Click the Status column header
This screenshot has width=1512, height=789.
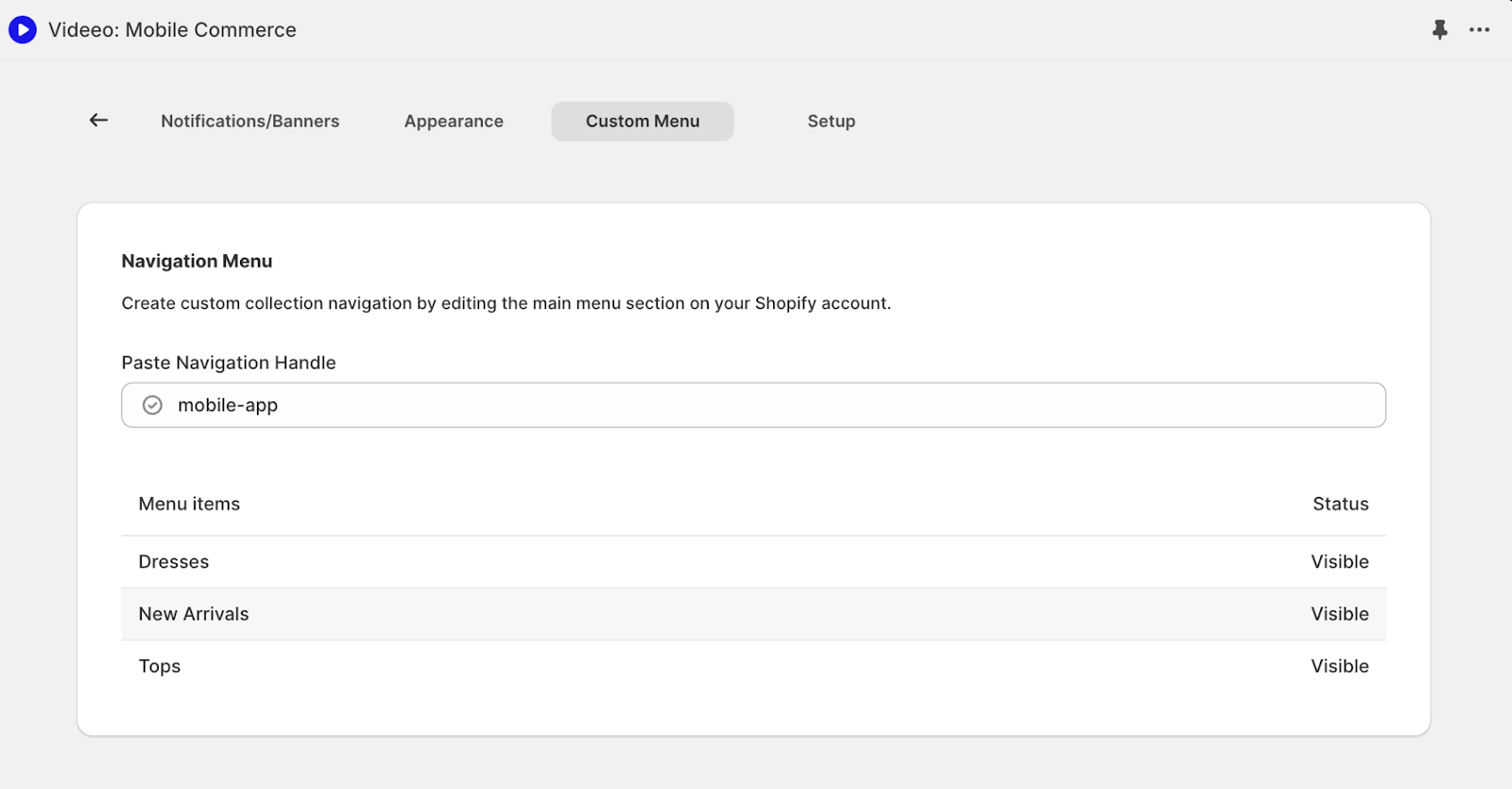(1340, 504)
